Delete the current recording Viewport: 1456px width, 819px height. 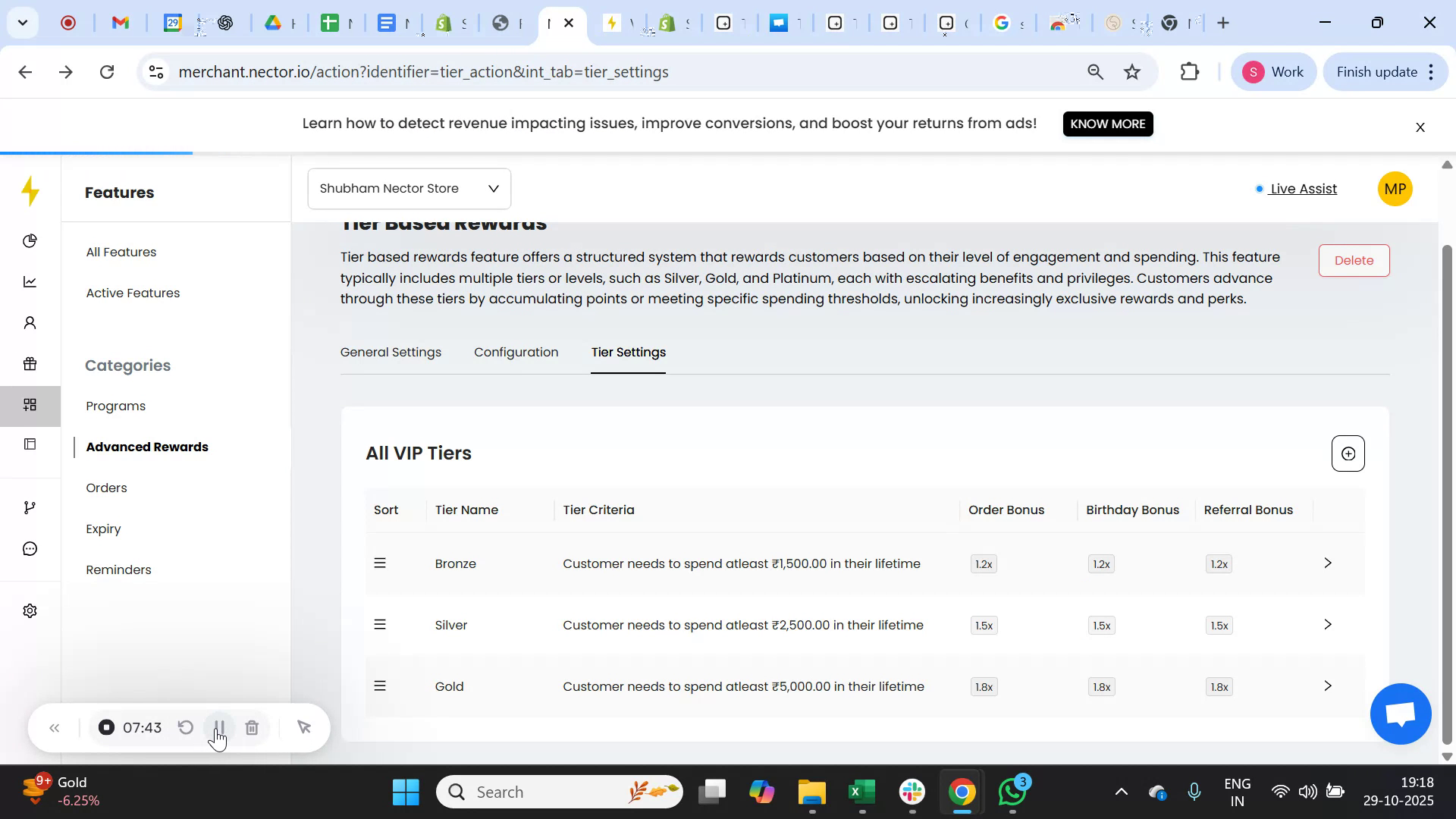[253, 727]
